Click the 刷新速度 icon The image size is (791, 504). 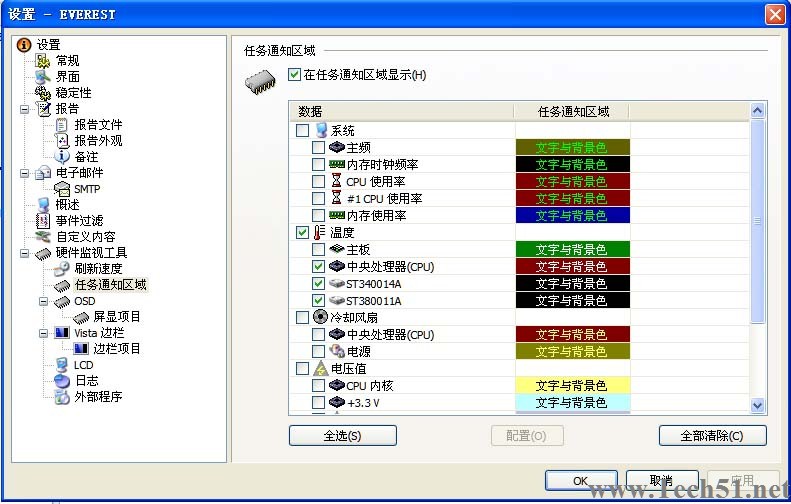(x=62, y=269)
